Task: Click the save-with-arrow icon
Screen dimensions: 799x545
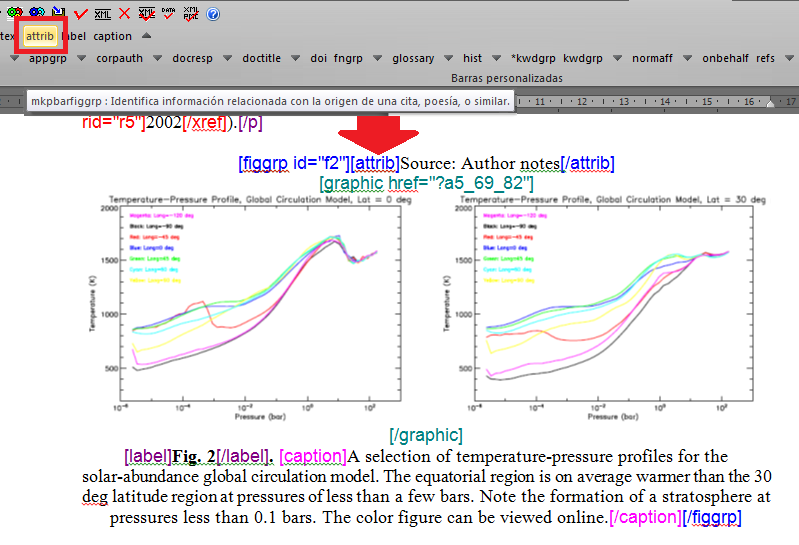Action: [x=59, y=12]
